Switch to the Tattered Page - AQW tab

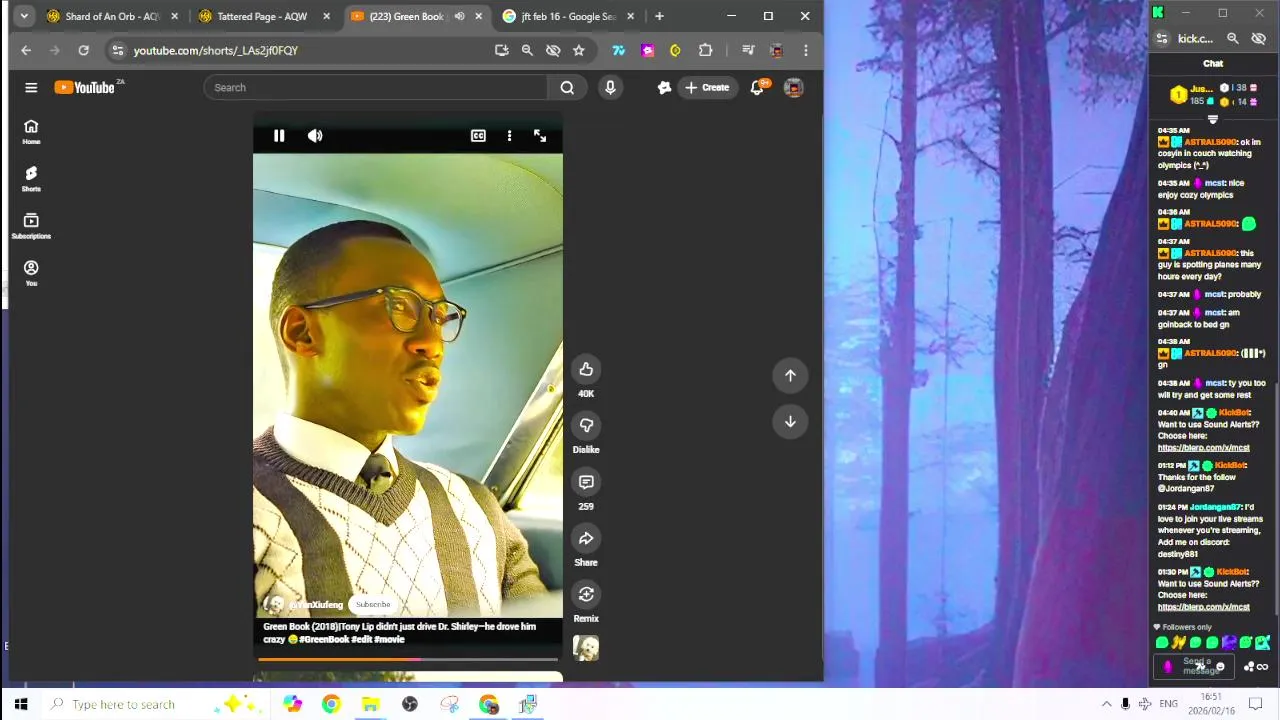click(262, 16)
